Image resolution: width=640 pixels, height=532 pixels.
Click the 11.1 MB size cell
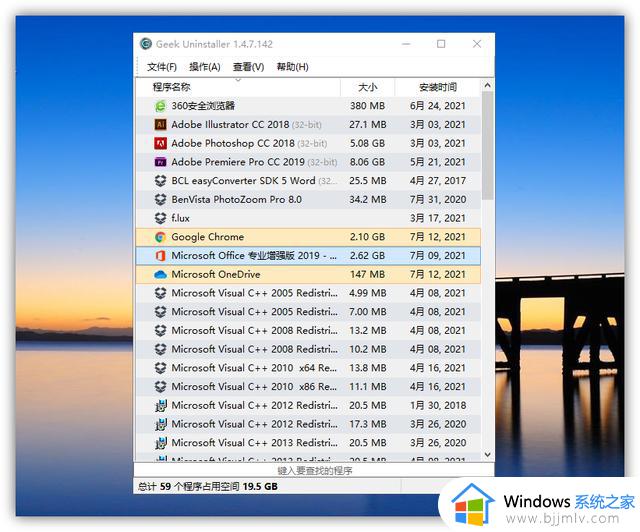pyautogui.click(x=367, y=387)
